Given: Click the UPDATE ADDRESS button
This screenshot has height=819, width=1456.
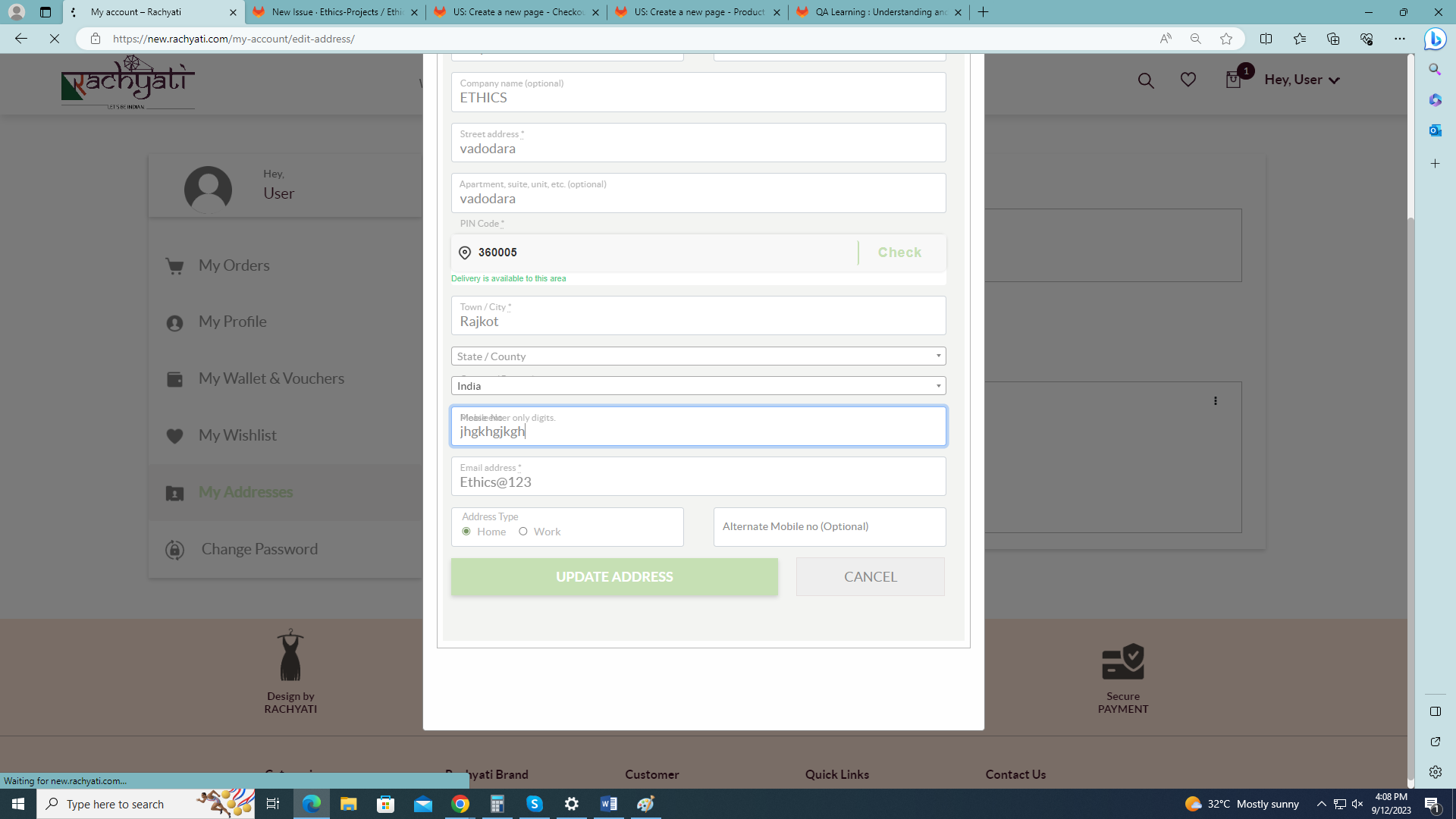Looking at the screenshot, I should click(613, 577).
